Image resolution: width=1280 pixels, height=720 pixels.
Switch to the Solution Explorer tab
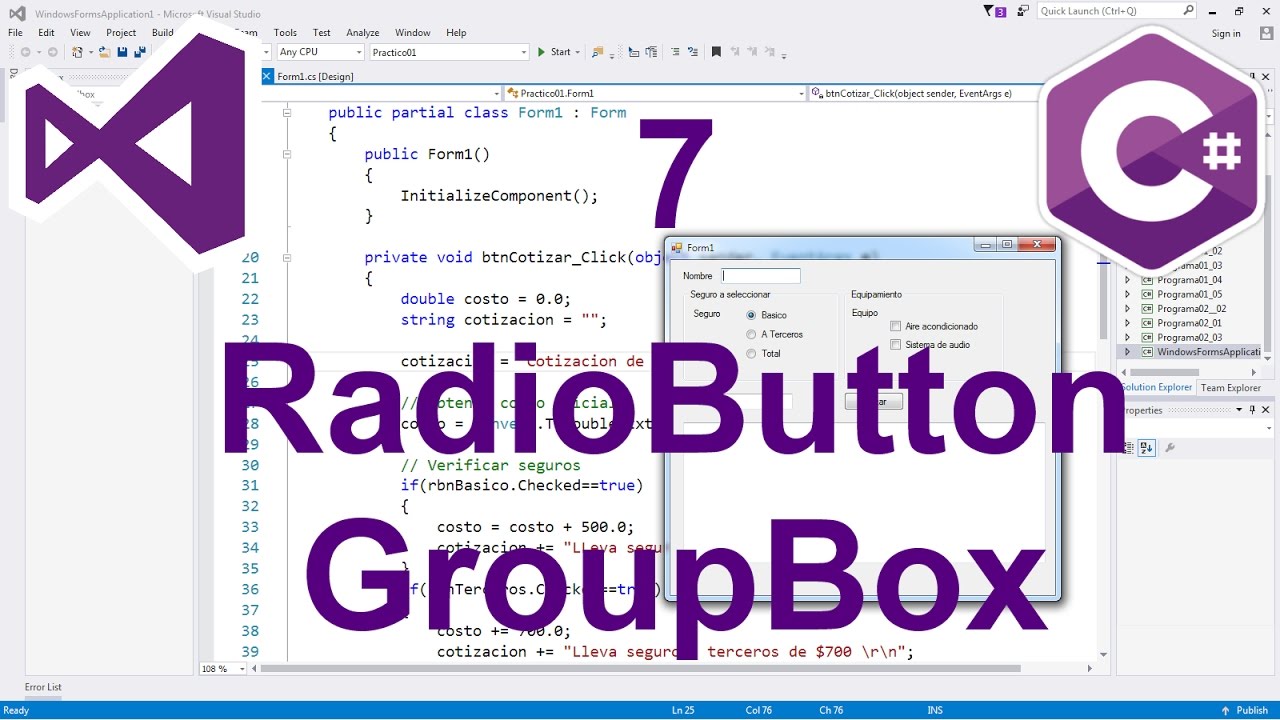coord(1157,388)
